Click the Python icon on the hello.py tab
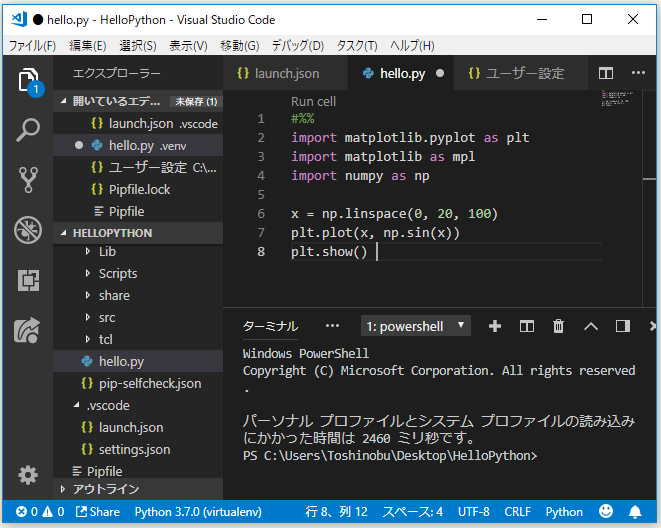The image size is (661, 528). coord(368,73)
